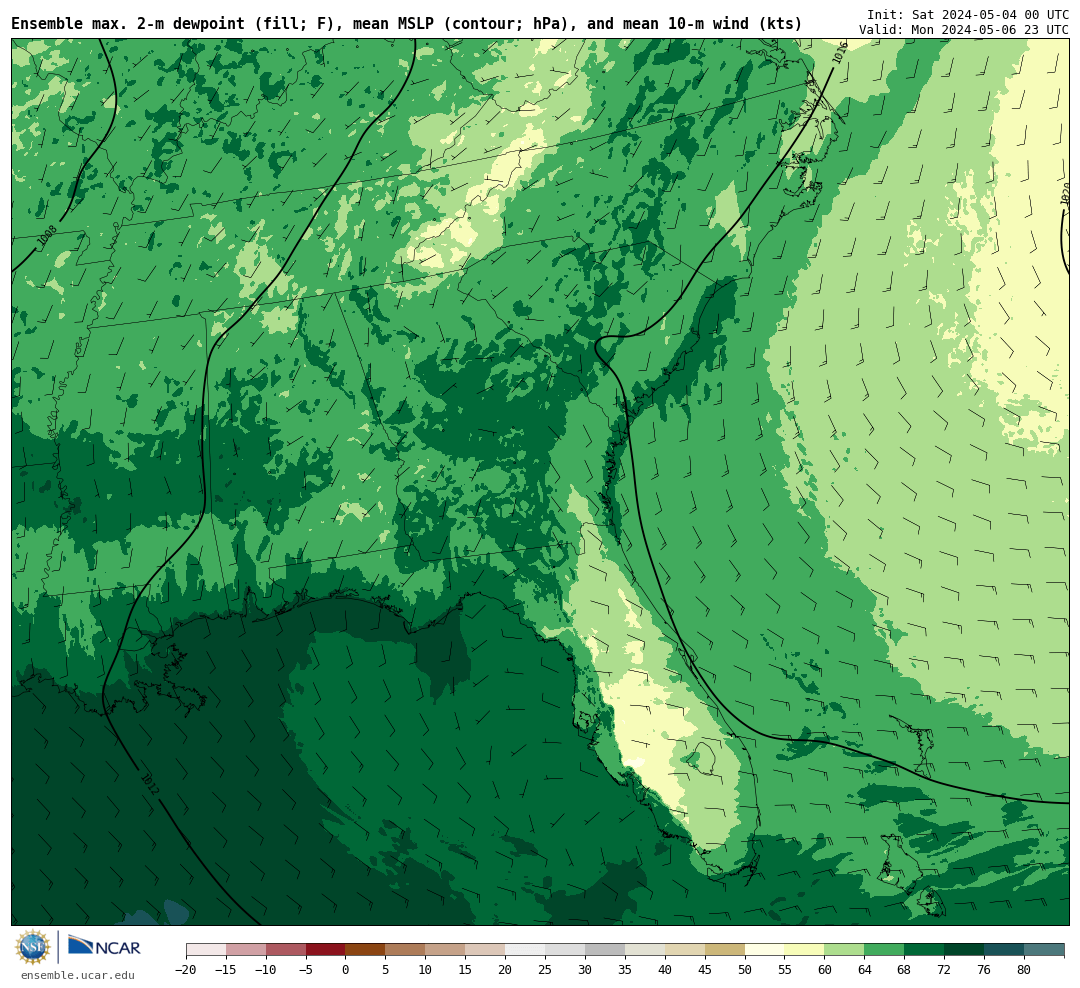Screen dimensions: 1080x988
Task: Pick the 35 to 40 beige-gray swatch
Action: tap(645, 950)
